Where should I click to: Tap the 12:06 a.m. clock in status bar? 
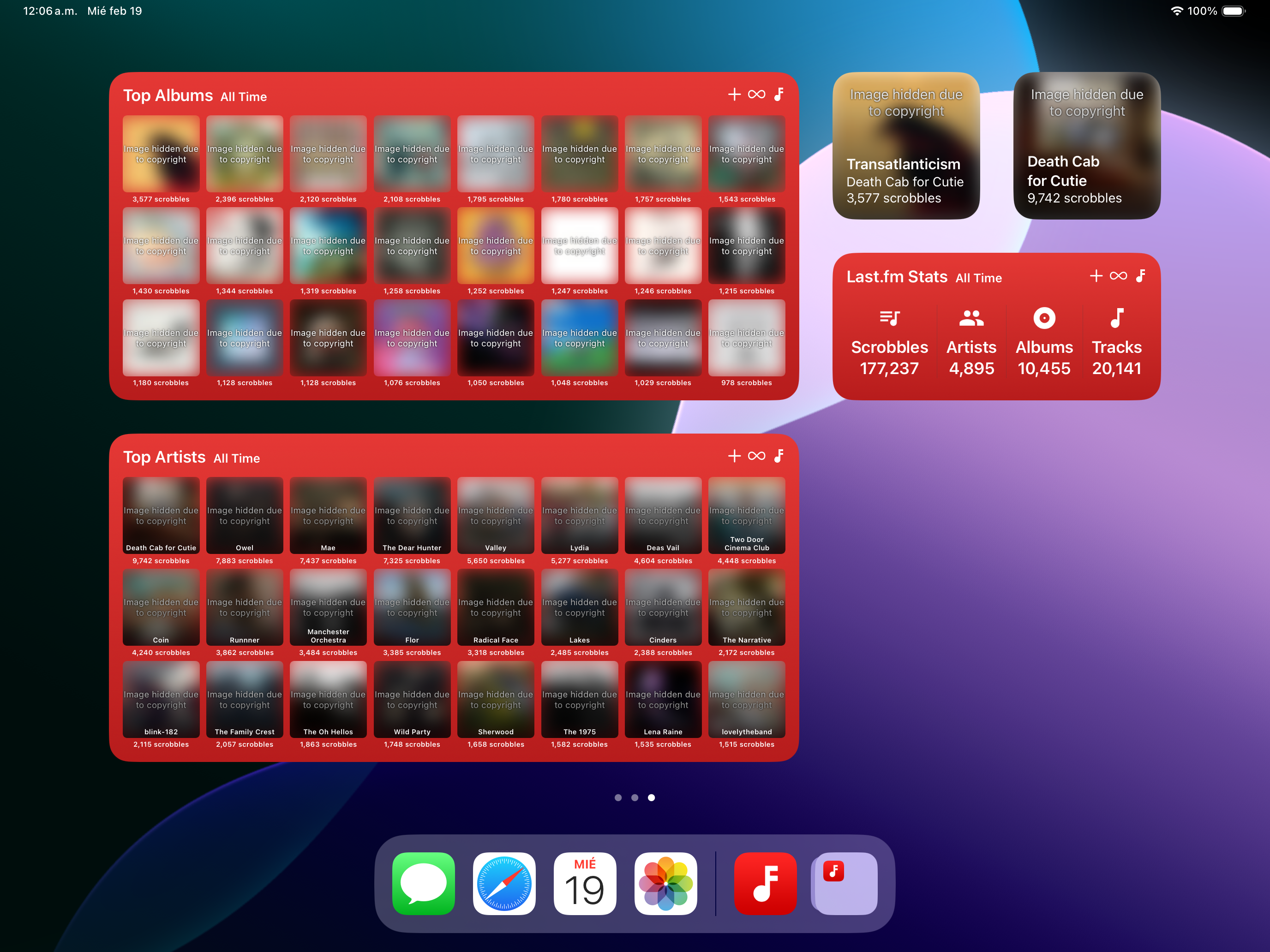pos(50,11)
